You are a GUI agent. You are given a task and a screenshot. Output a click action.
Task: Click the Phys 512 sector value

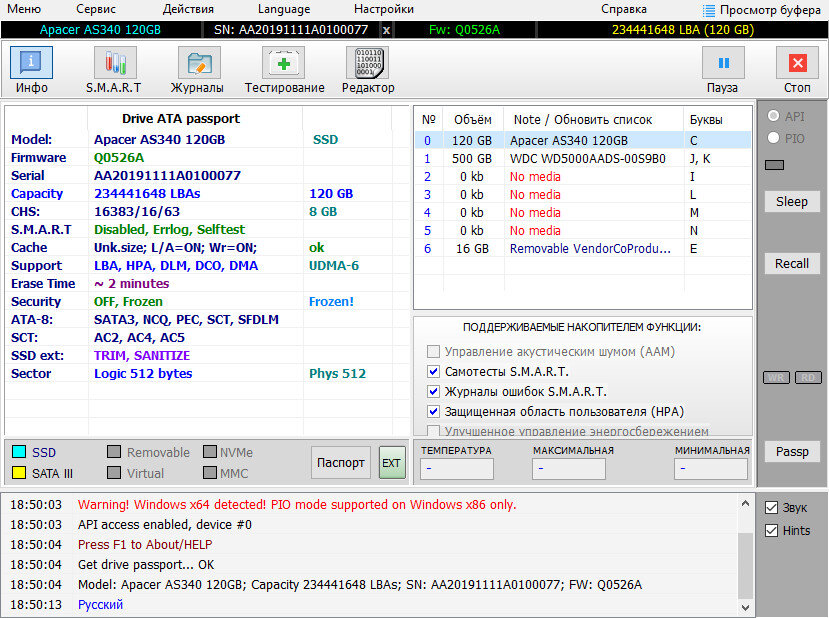tap(337, 374)
